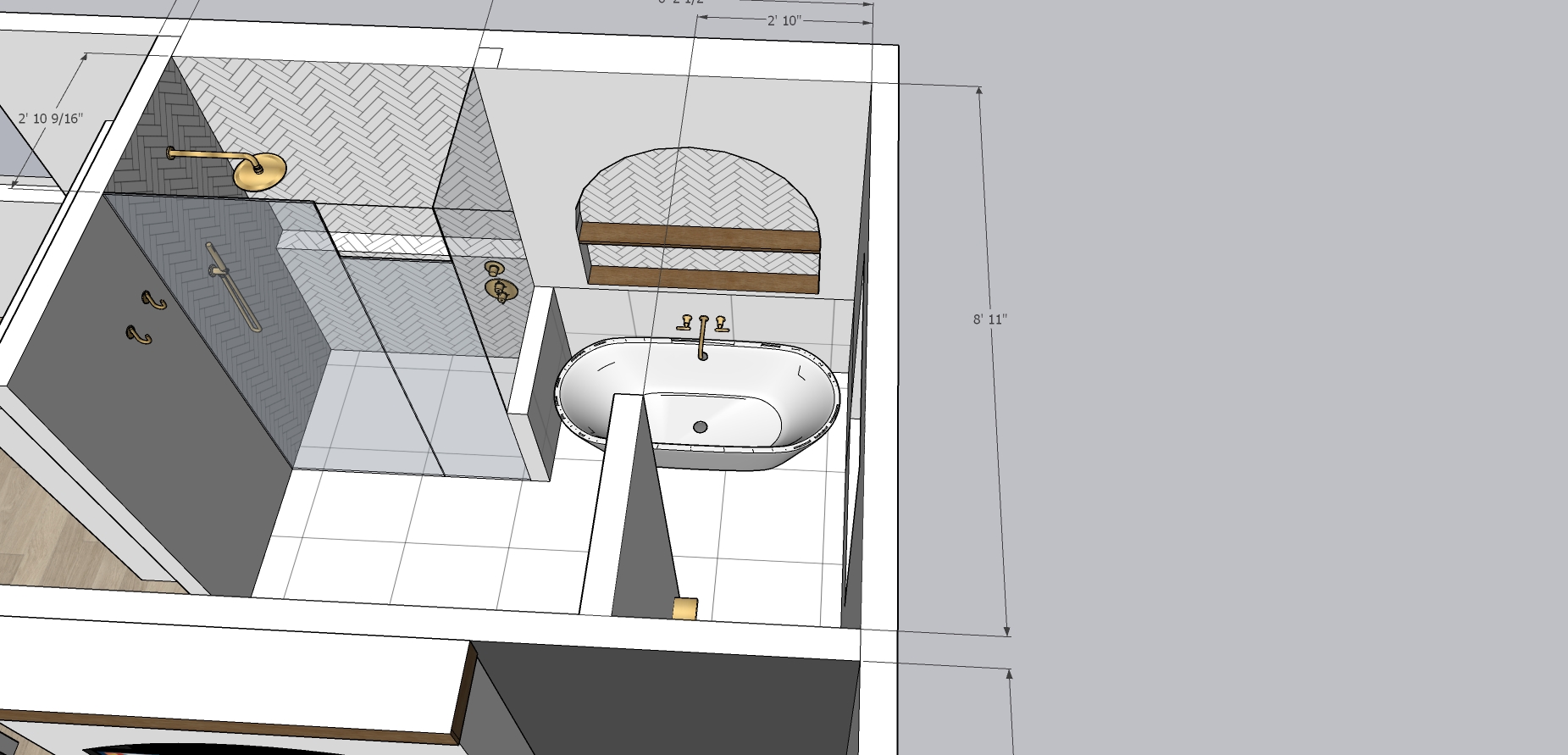This screenshot has width=1568, height=755.
Task: Click the shower arm wall flange
Action: [x=171, y=153]
